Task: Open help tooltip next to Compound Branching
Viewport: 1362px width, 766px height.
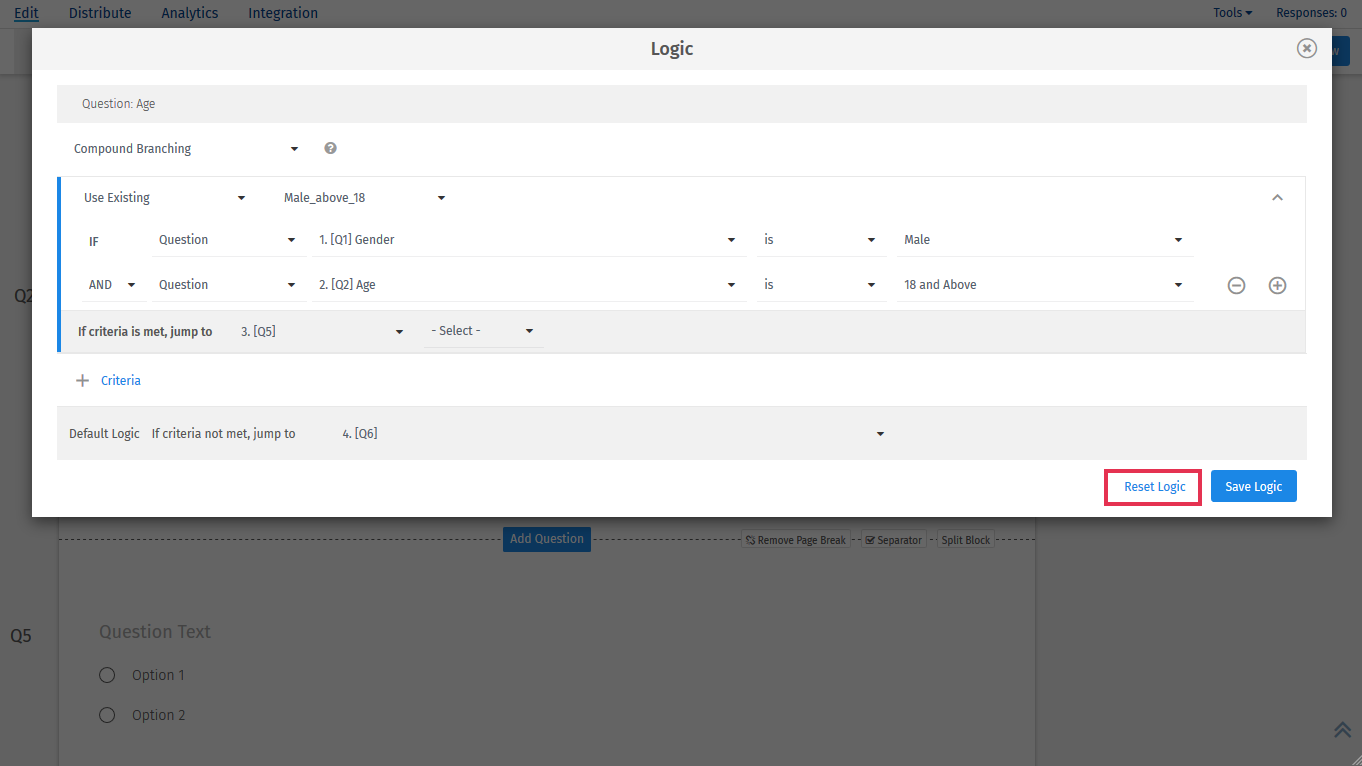Action: pyautogui.click(x=330, y=147)
